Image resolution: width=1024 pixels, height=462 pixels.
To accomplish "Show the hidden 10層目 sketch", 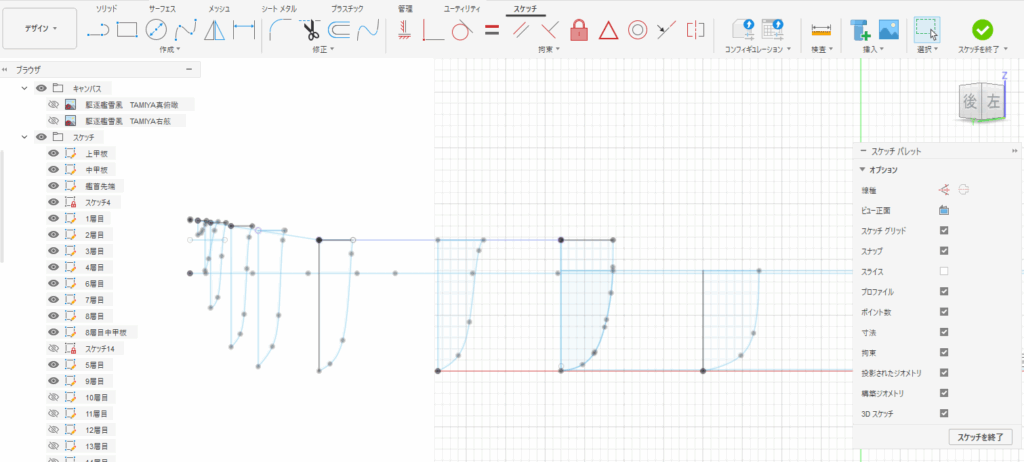I will click(x=54, y=397).
